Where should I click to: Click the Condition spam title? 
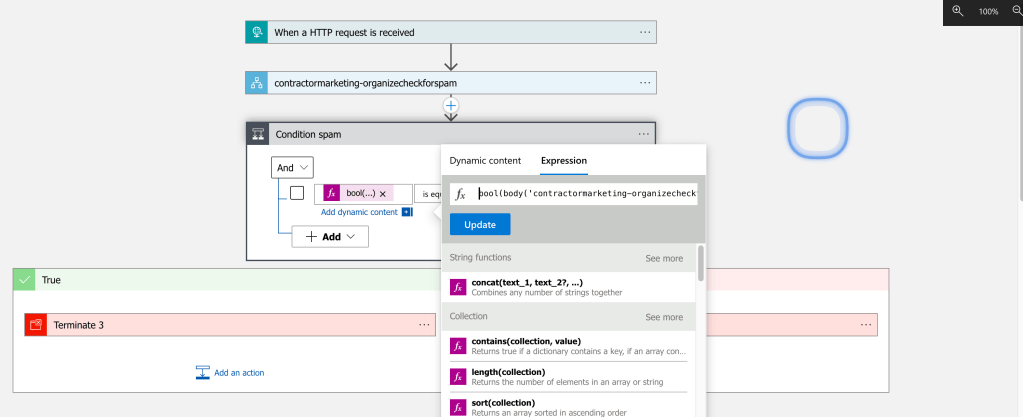click(x=308, y=134)
